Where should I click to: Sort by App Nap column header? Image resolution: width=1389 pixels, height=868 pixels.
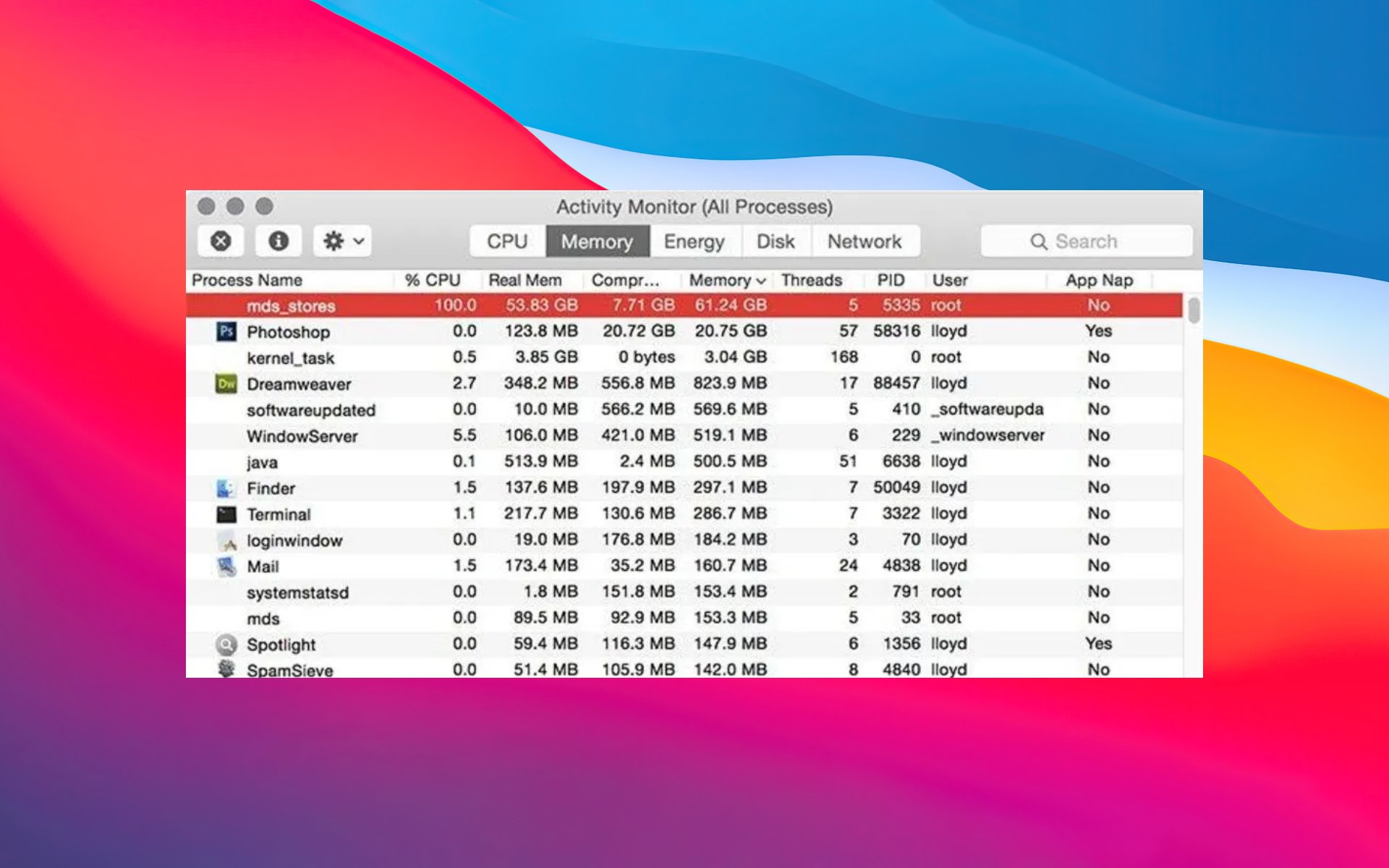coord(1099,280)
